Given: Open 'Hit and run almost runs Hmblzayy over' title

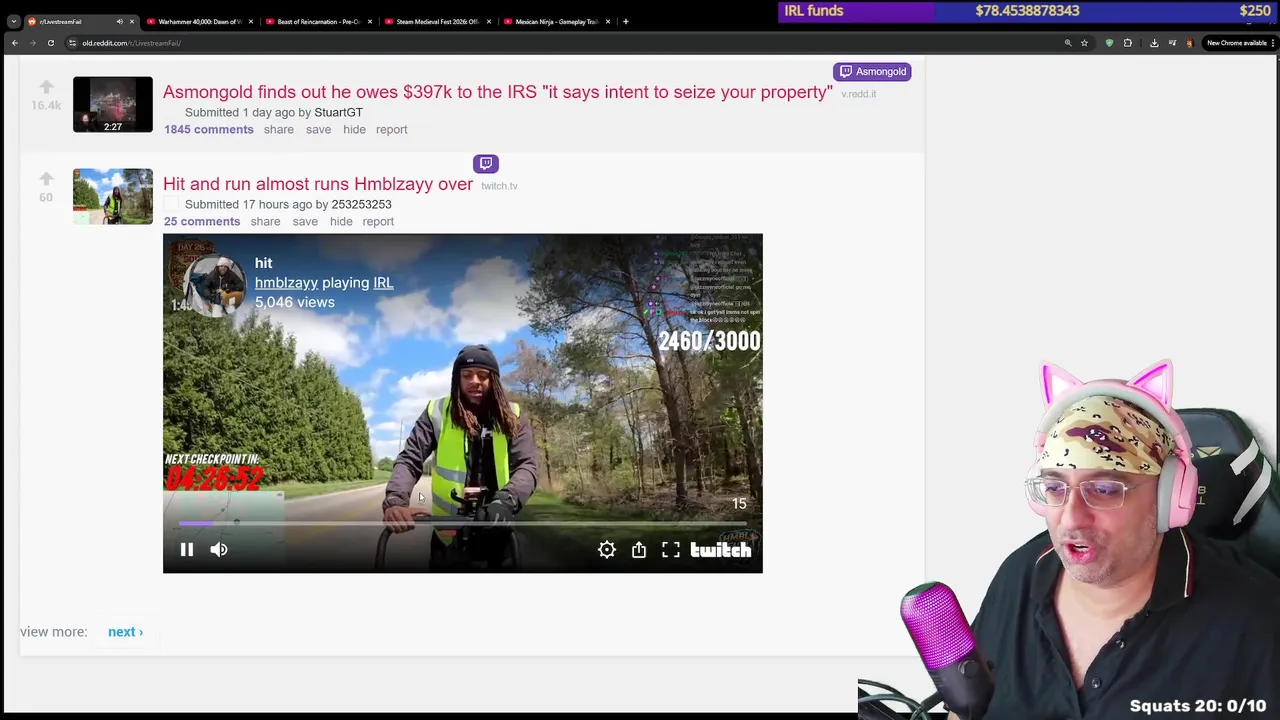Looking at the screenshot, I should [318, 184].
